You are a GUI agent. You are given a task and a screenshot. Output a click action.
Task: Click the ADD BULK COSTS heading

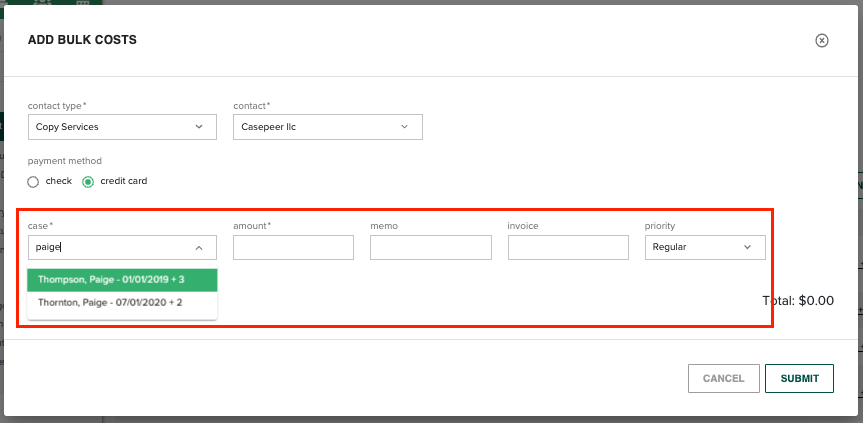83,40
